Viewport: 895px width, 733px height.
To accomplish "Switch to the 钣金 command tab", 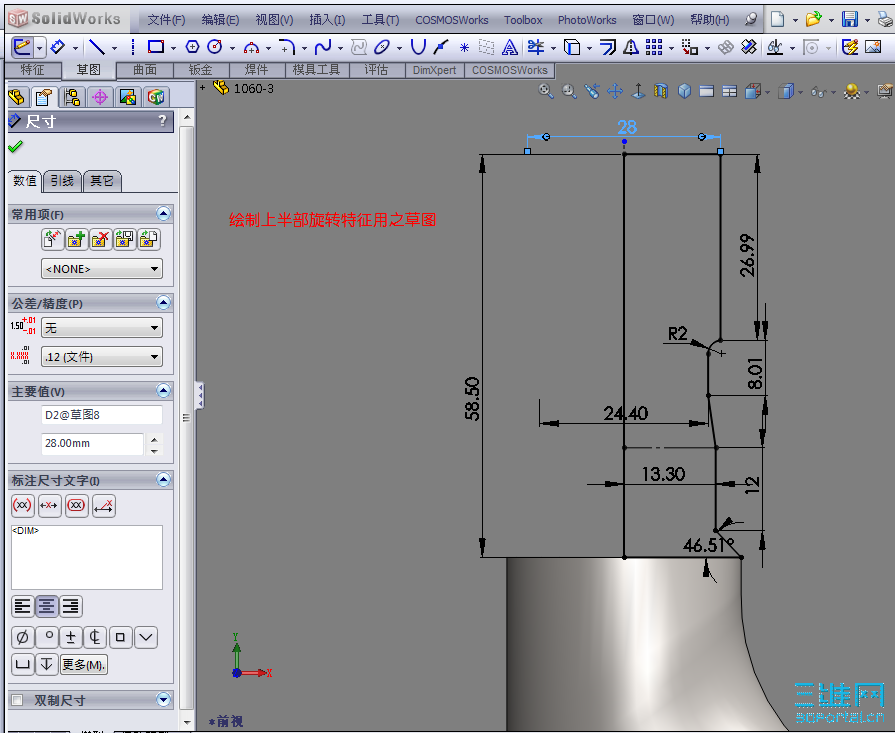I will tap(201, 70).
